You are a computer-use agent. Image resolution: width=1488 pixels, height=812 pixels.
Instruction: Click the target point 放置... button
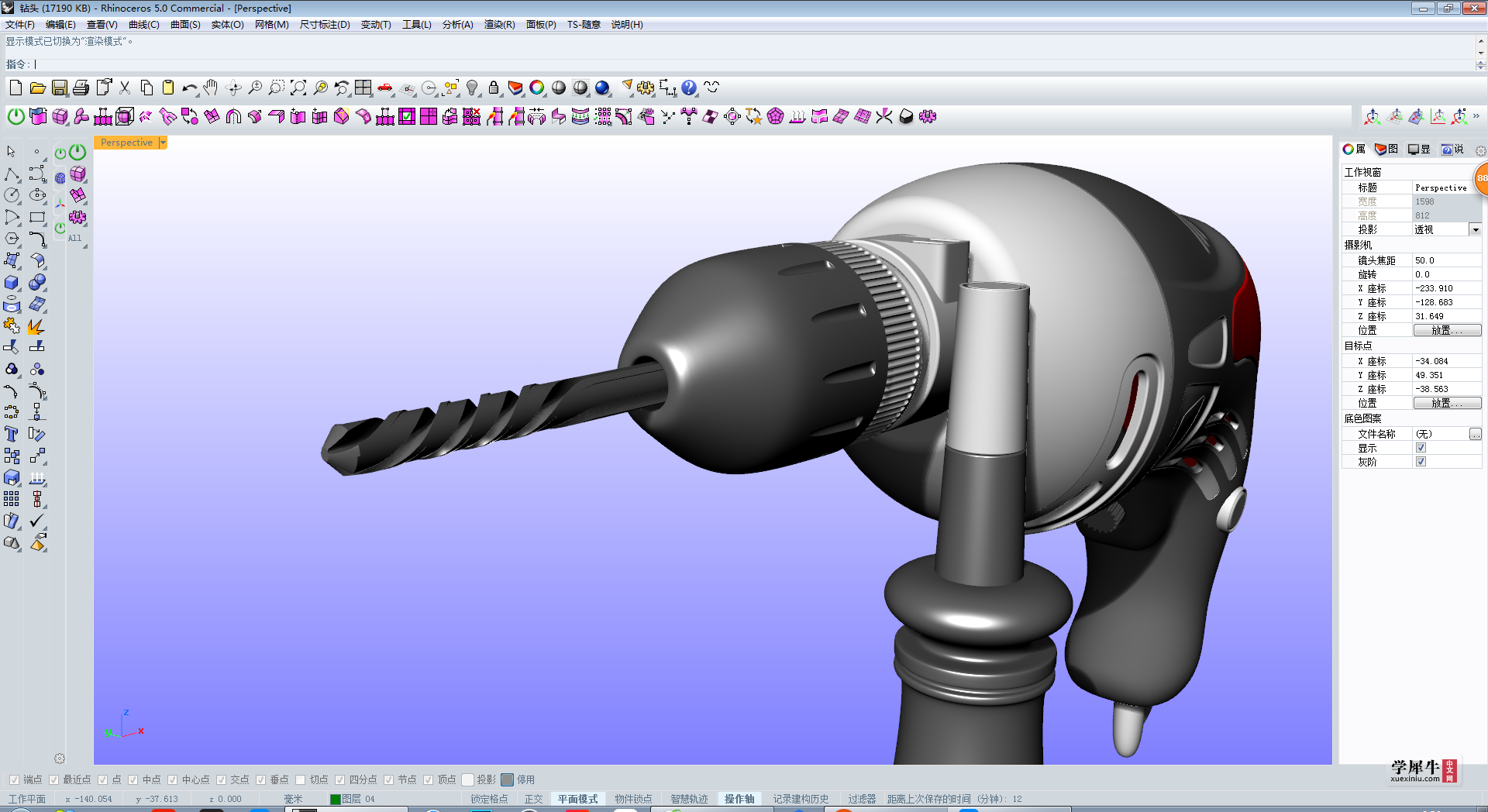pyautogui.click(x=1447, y=403)
